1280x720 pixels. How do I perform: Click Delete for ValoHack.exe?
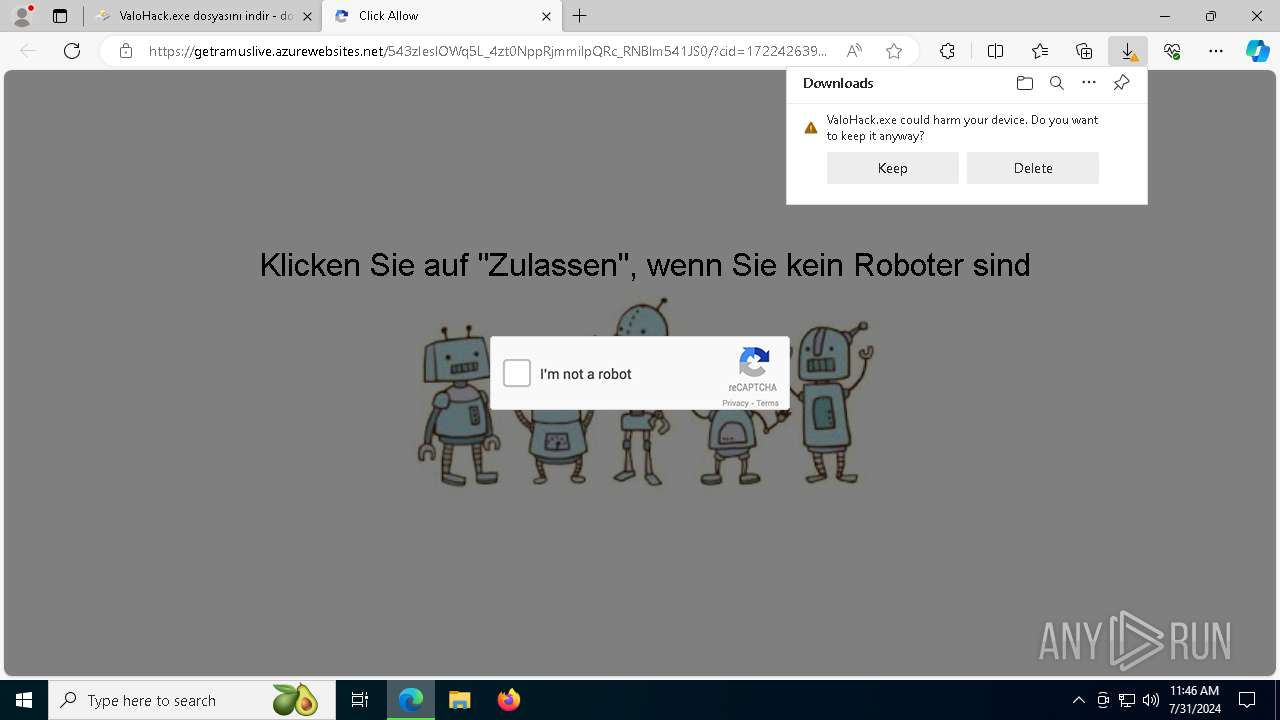click(x=1033, y=168)
